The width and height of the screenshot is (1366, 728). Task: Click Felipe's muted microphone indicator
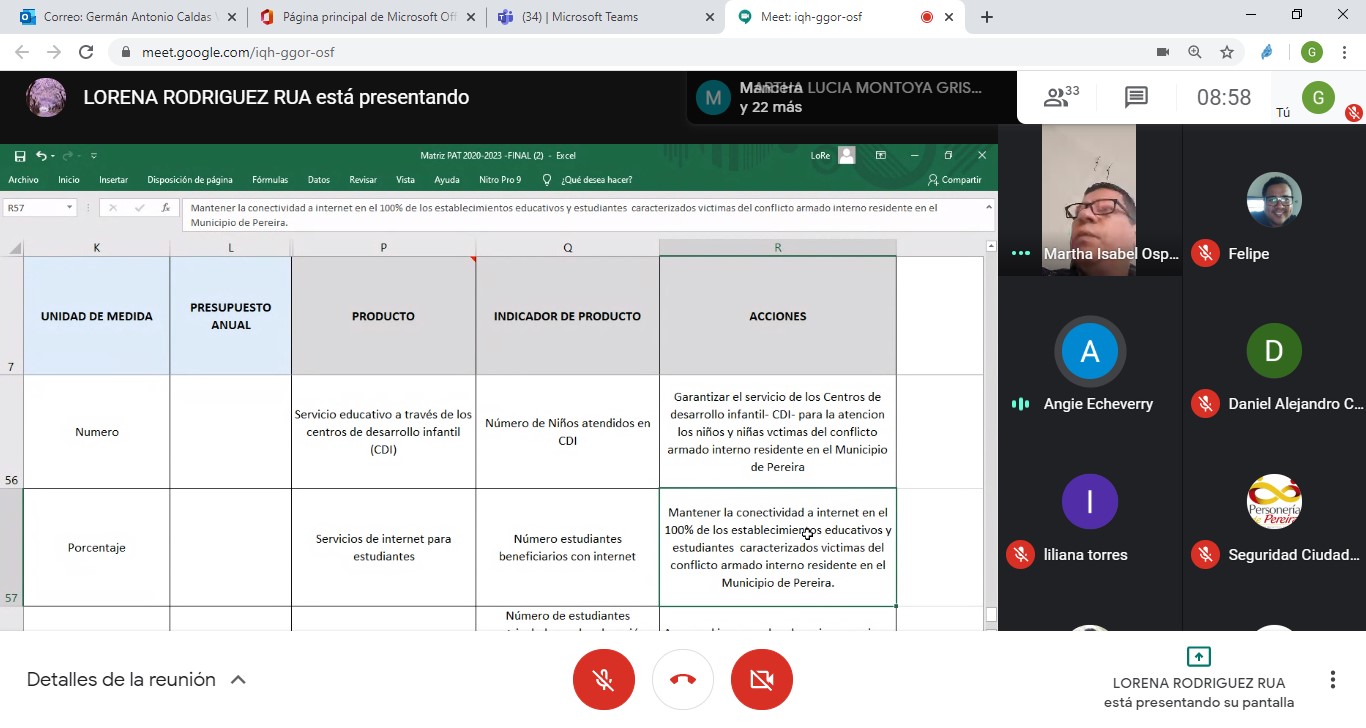(x=1205, y=254)
